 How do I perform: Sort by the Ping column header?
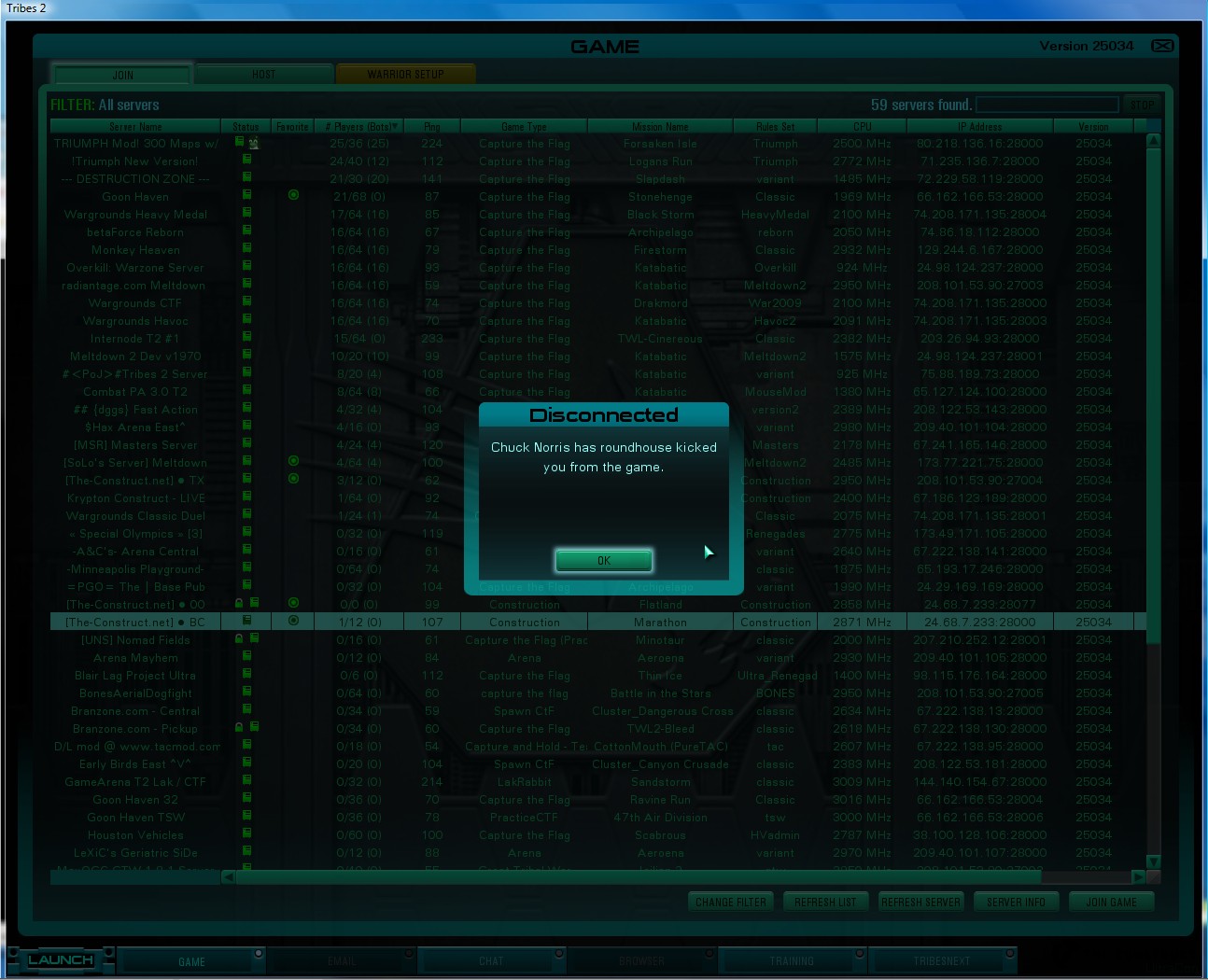tap(431, 126)
